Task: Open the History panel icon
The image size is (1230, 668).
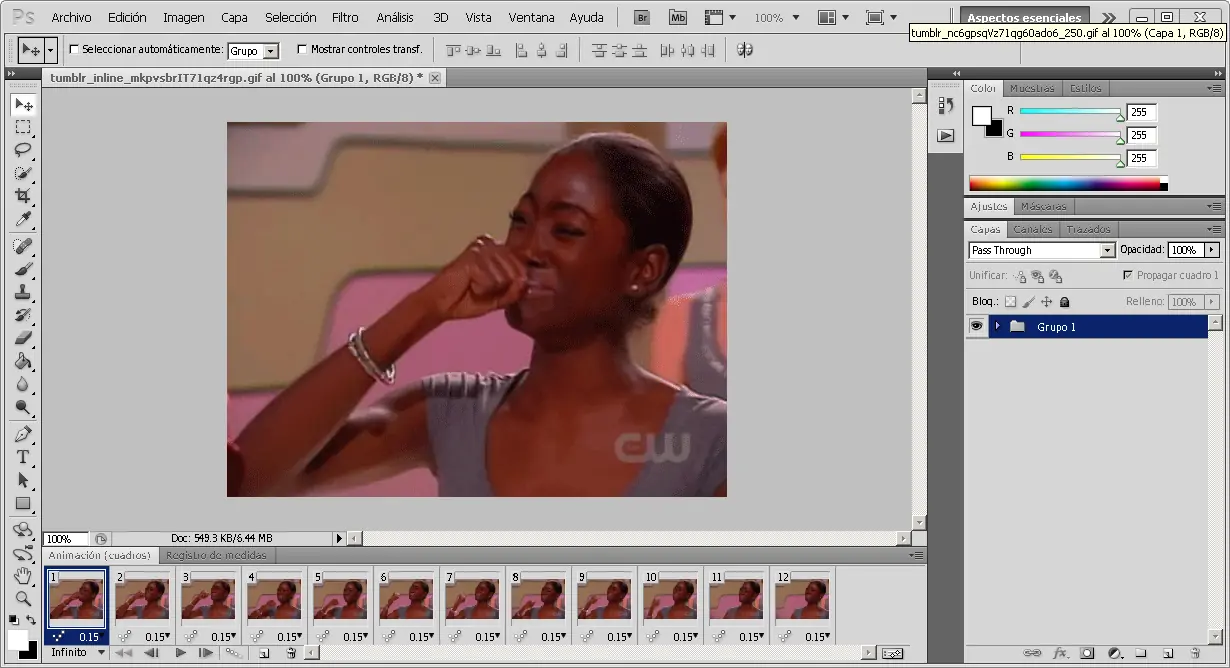Action: pos(946,105)
